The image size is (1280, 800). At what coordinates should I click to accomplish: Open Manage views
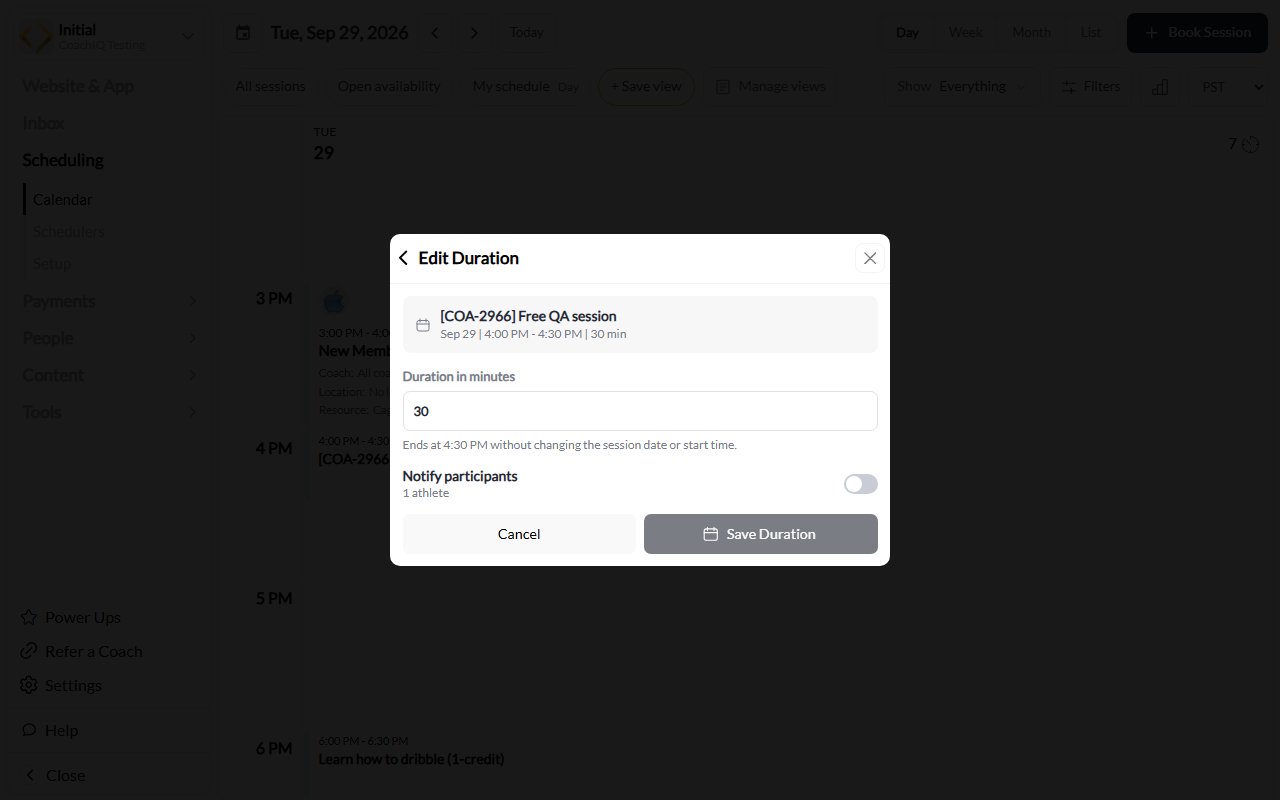tap(771, 87)
